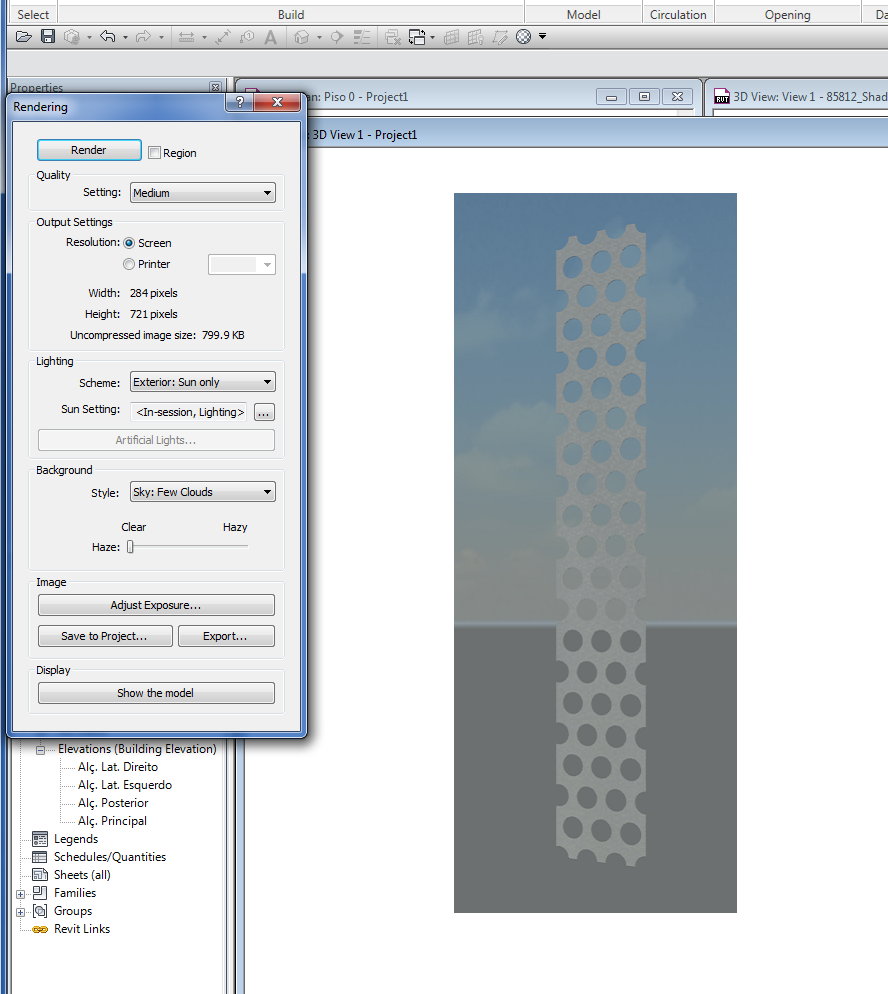Select the Aligned Dimension tool icon
The width and height of the screenshot is (888, 994).
(x=186, y=37)
